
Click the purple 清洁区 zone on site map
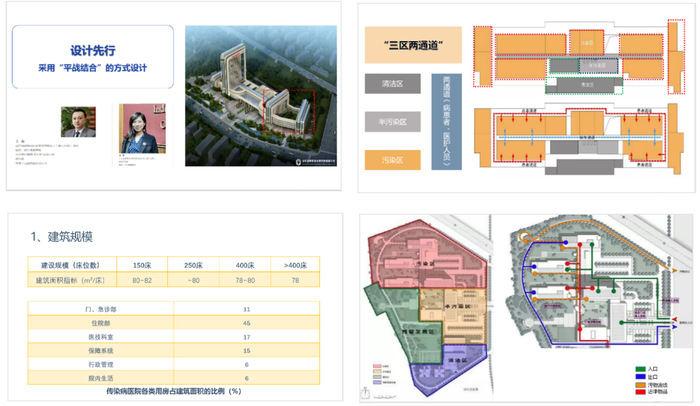pyautogui.click(x=450, y=366)
